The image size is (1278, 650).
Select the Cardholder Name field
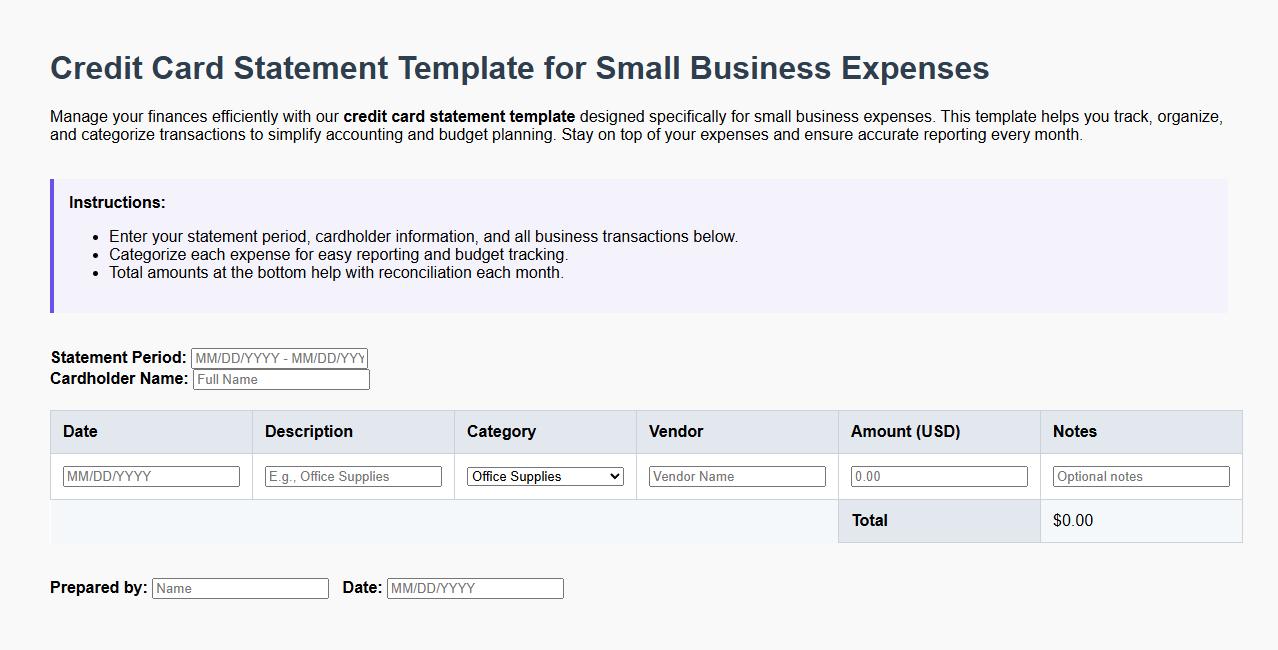(x=280, y=379)
